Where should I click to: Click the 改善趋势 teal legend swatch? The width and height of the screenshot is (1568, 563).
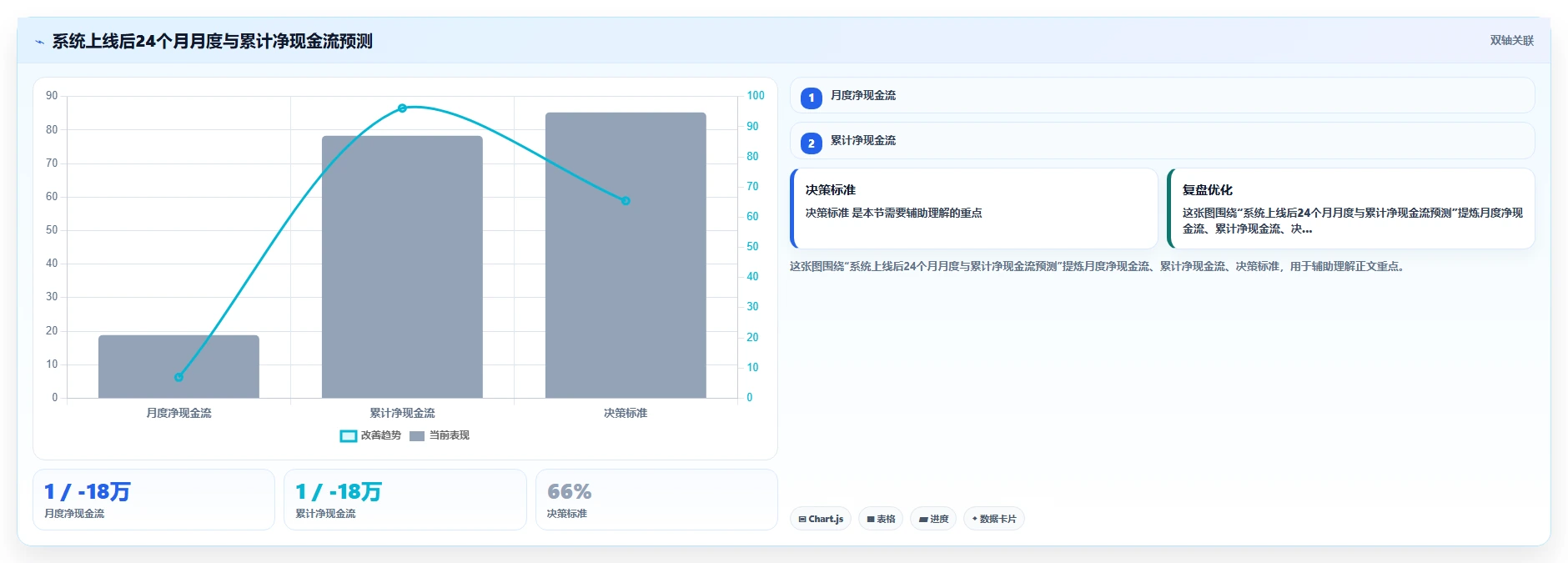pyautogui.click(x=349, y=435)
